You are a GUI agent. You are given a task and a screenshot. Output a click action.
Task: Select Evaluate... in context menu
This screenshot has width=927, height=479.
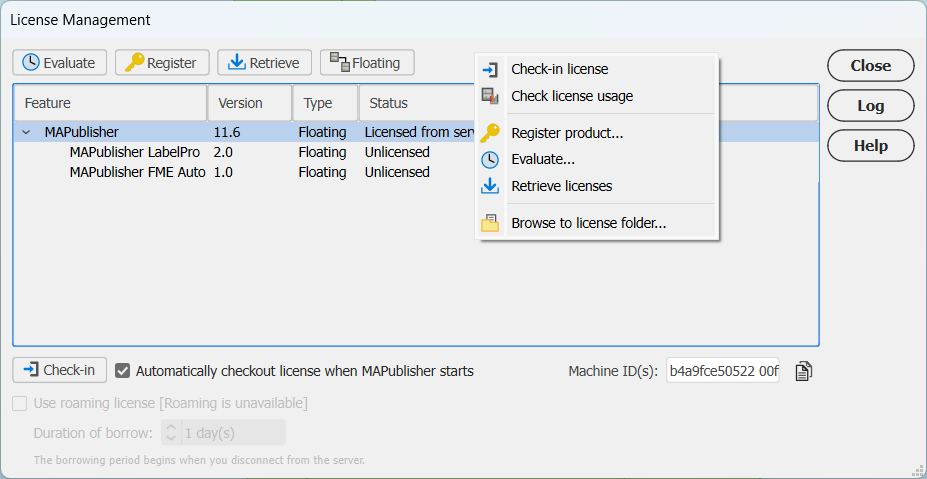coord(597,159)
